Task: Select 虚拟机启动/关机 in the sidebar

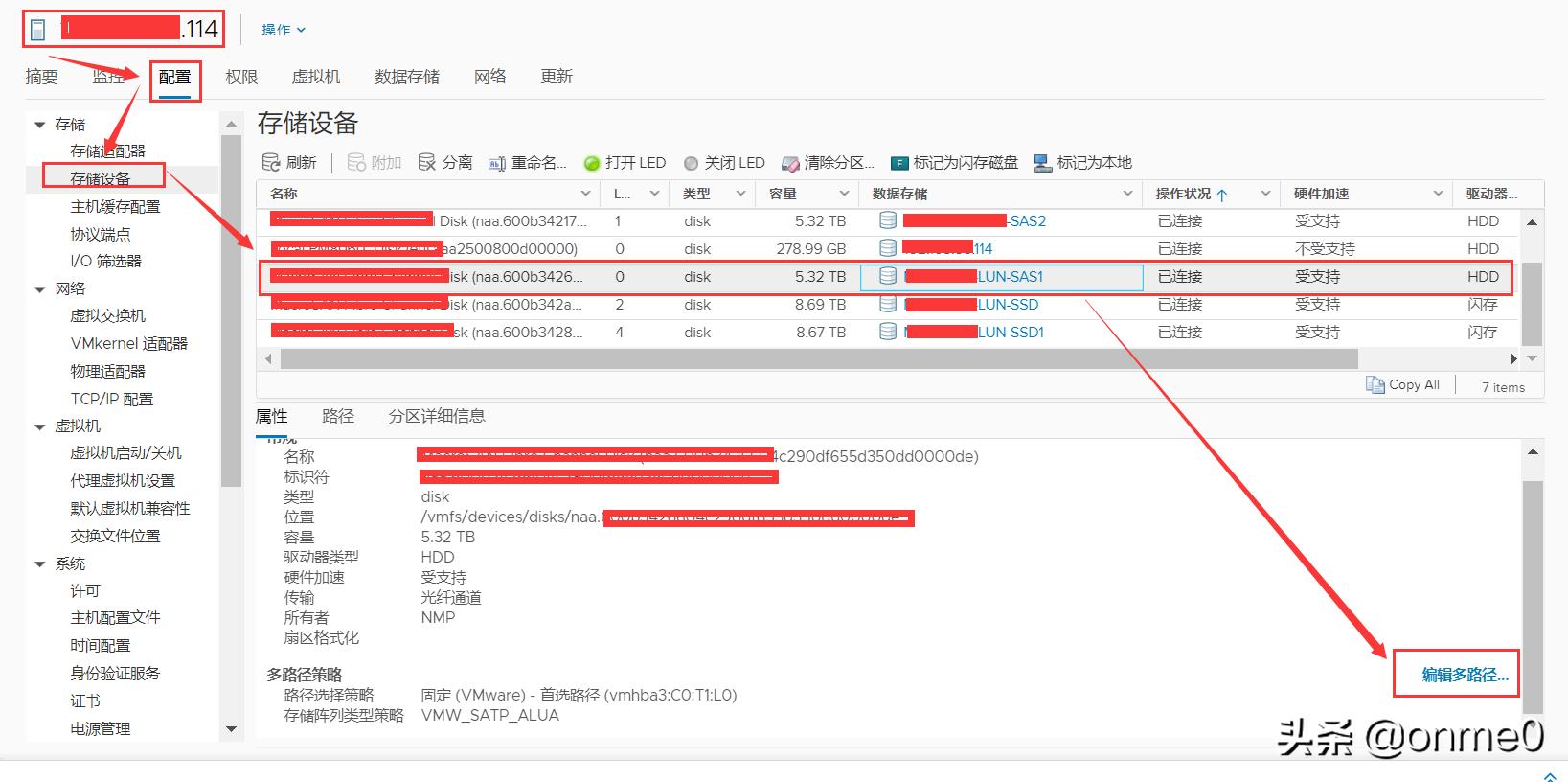Action: click(x=125, y=453)
